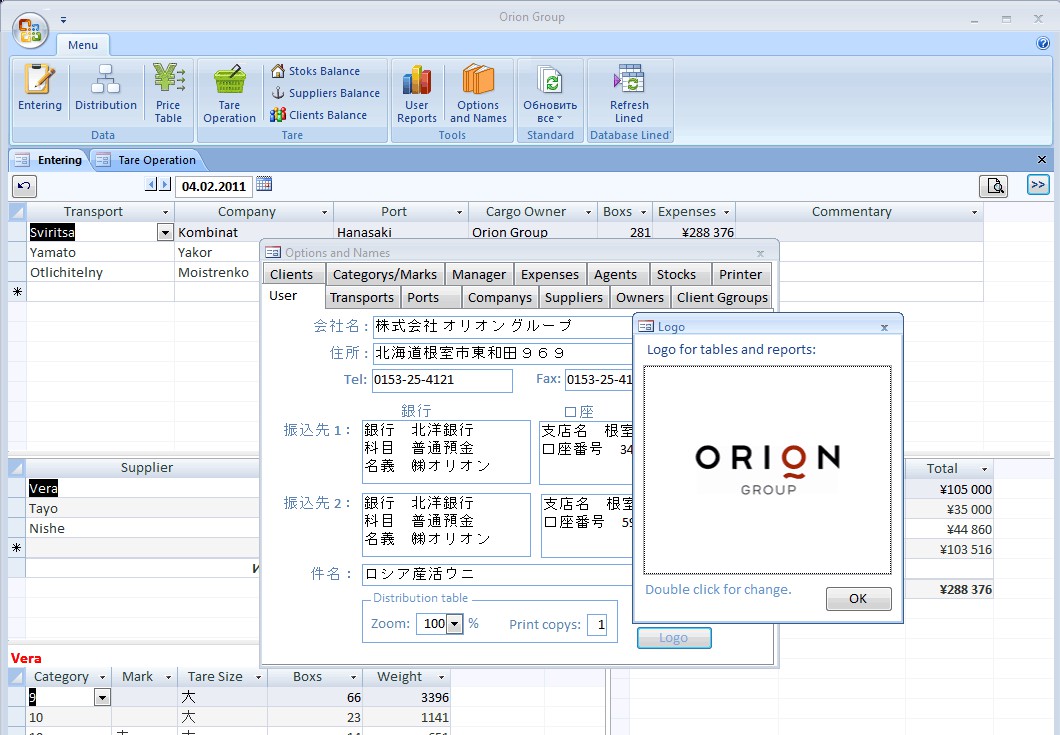Open Stoks Balance

pyautogui.click(x=316, y=71)
